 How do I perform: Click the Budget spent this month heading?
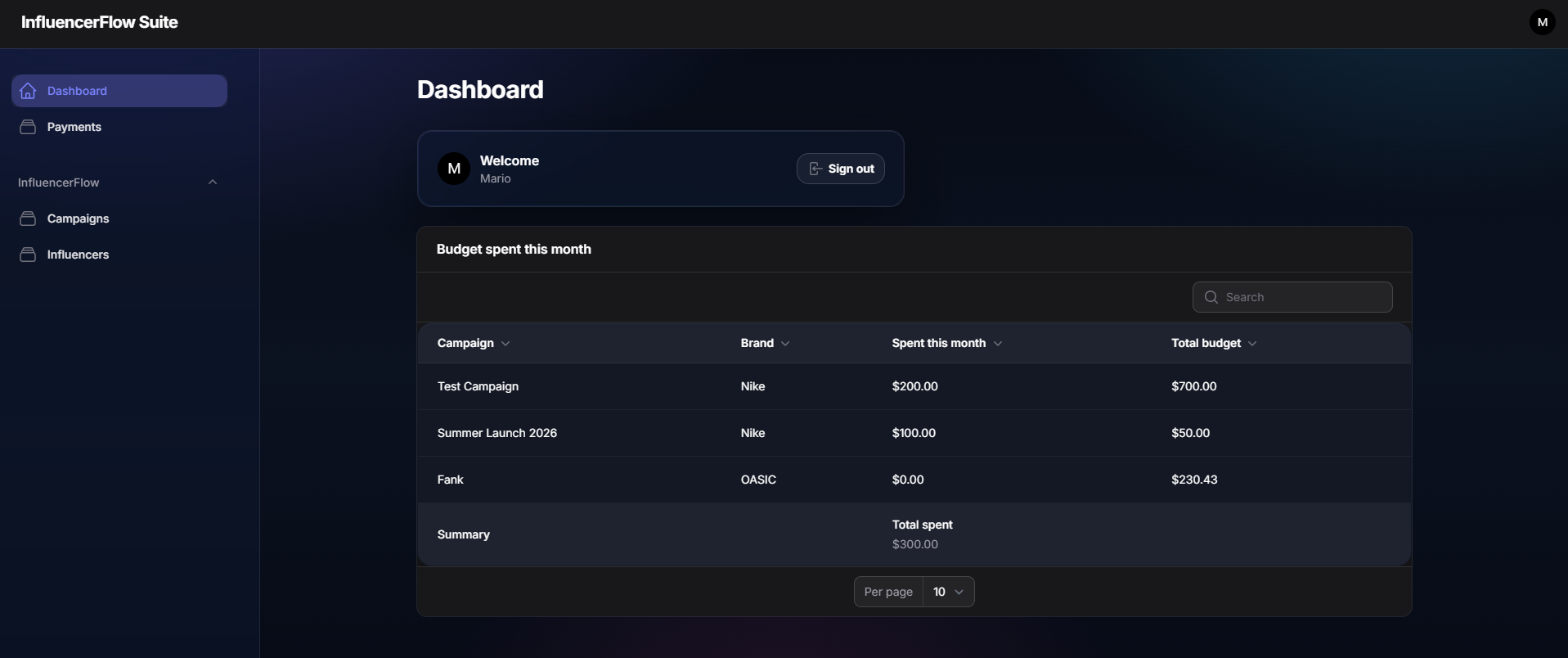click(514, 250)
